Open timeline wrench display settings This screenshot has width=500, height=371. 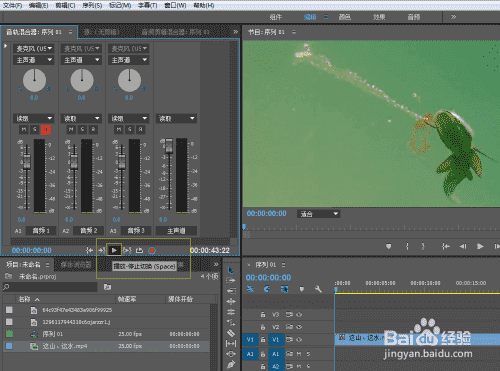(318, 289)
